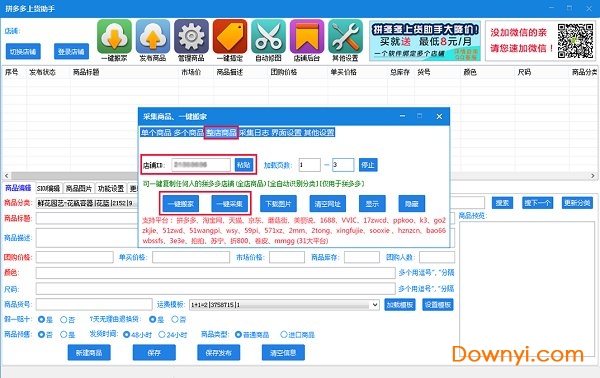Viewport: 600px width, 378px height.
Task: Click the 设置模板 button
Action: (x=438, y=305)
